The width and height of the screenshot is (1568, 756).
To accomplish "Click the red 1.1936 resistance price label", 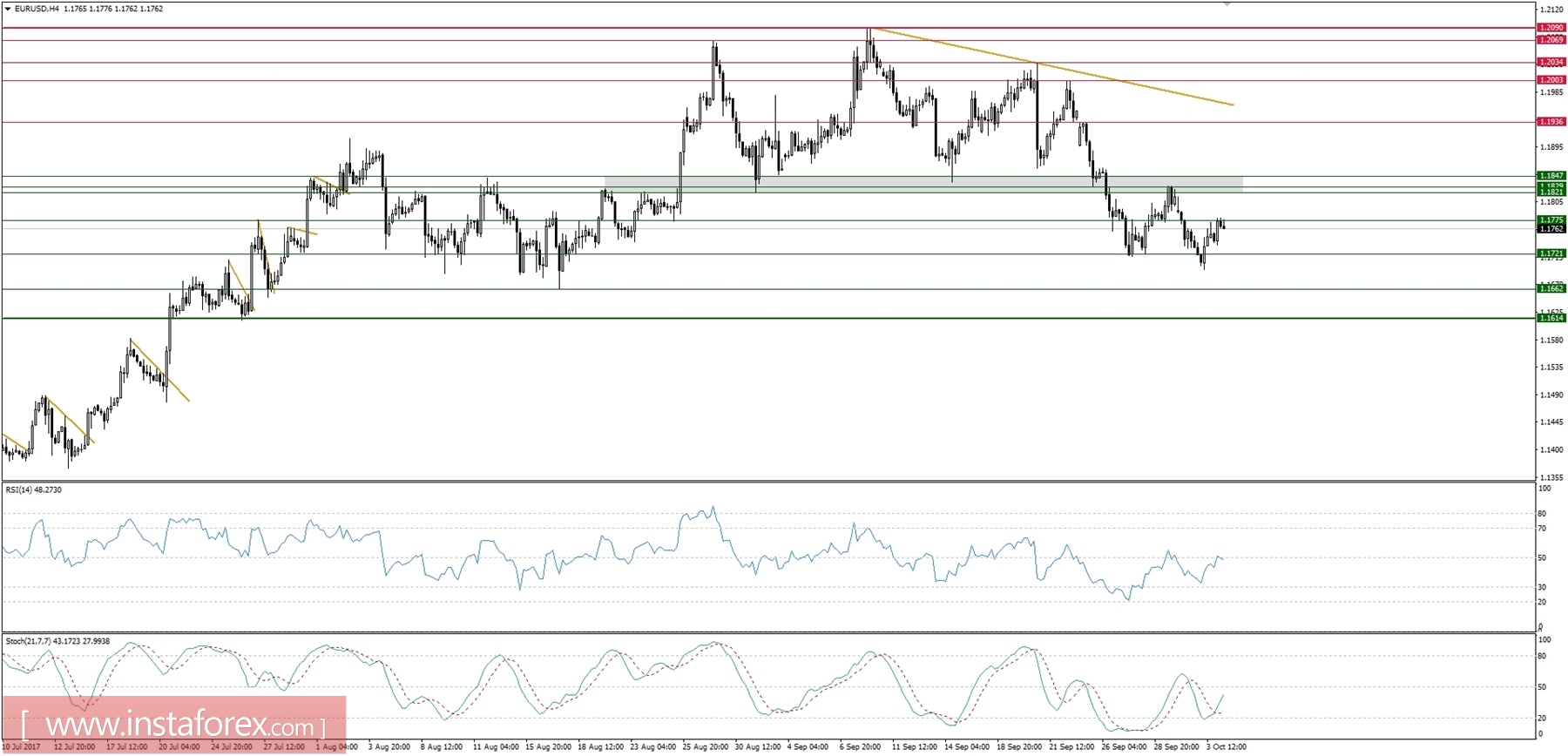I will pos(1551,122).
